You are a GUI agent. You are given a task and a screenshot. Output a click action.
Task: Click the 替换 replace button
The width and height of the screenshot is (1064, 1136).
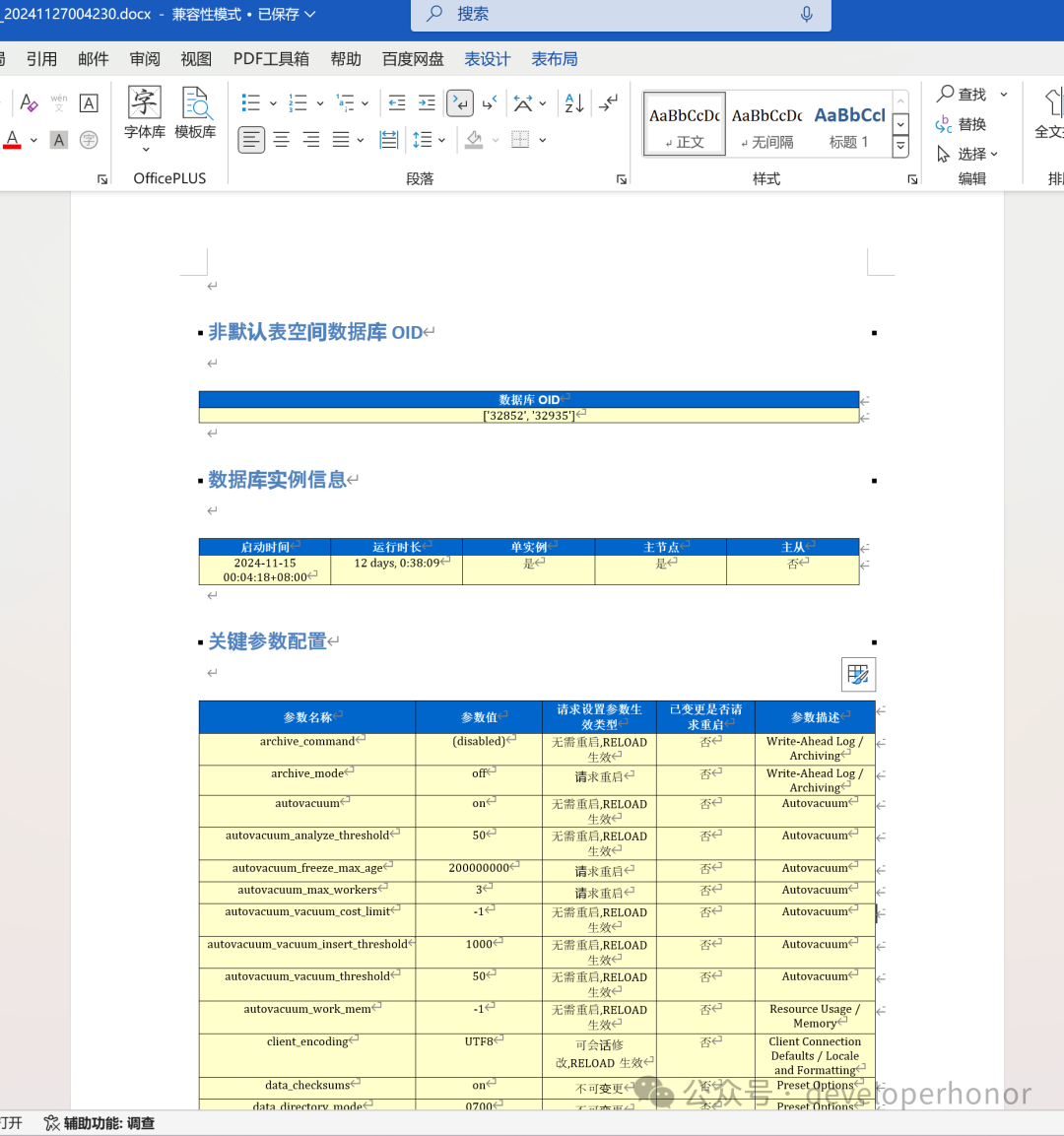[962, 124]
